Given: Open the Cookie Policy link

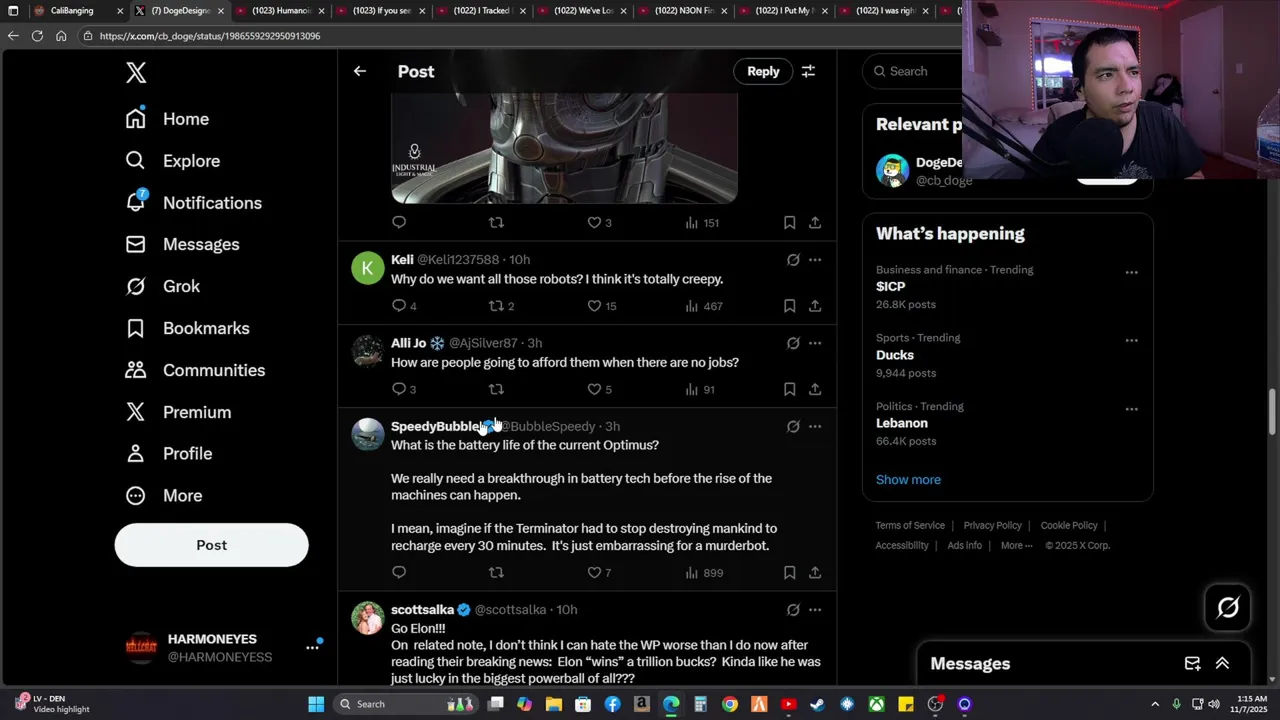Looking at the screenshot, I should (x=1068, y=526).
